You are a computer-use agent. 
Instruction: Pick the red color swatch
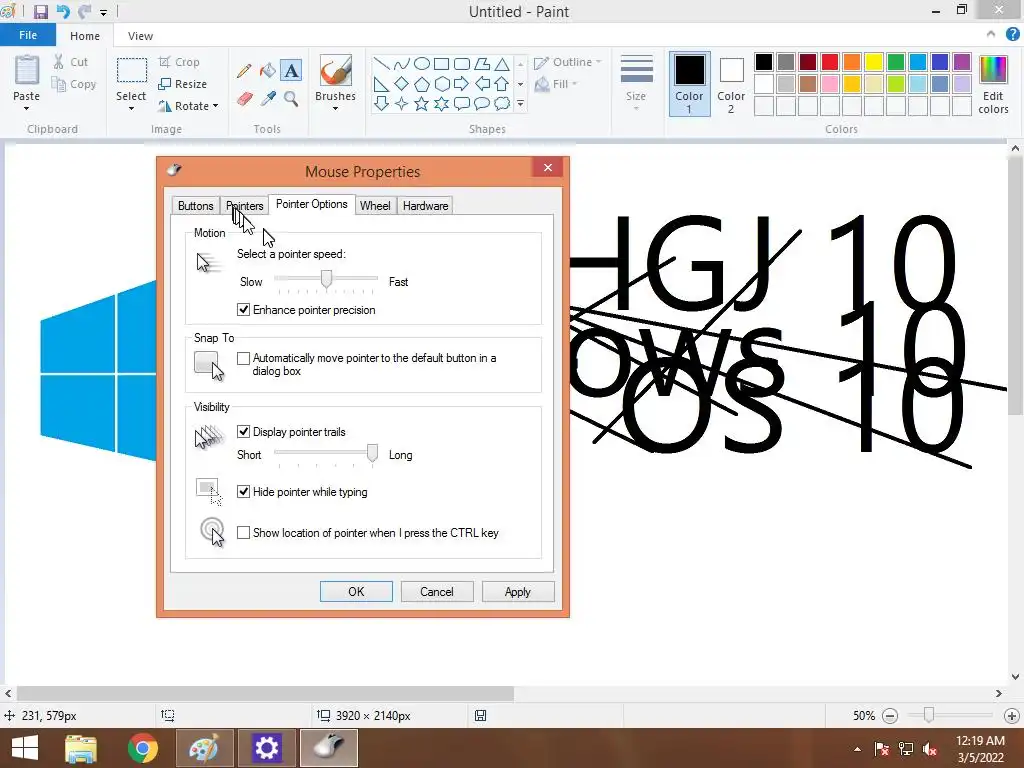pyautogui.click(x=830, y=62)
